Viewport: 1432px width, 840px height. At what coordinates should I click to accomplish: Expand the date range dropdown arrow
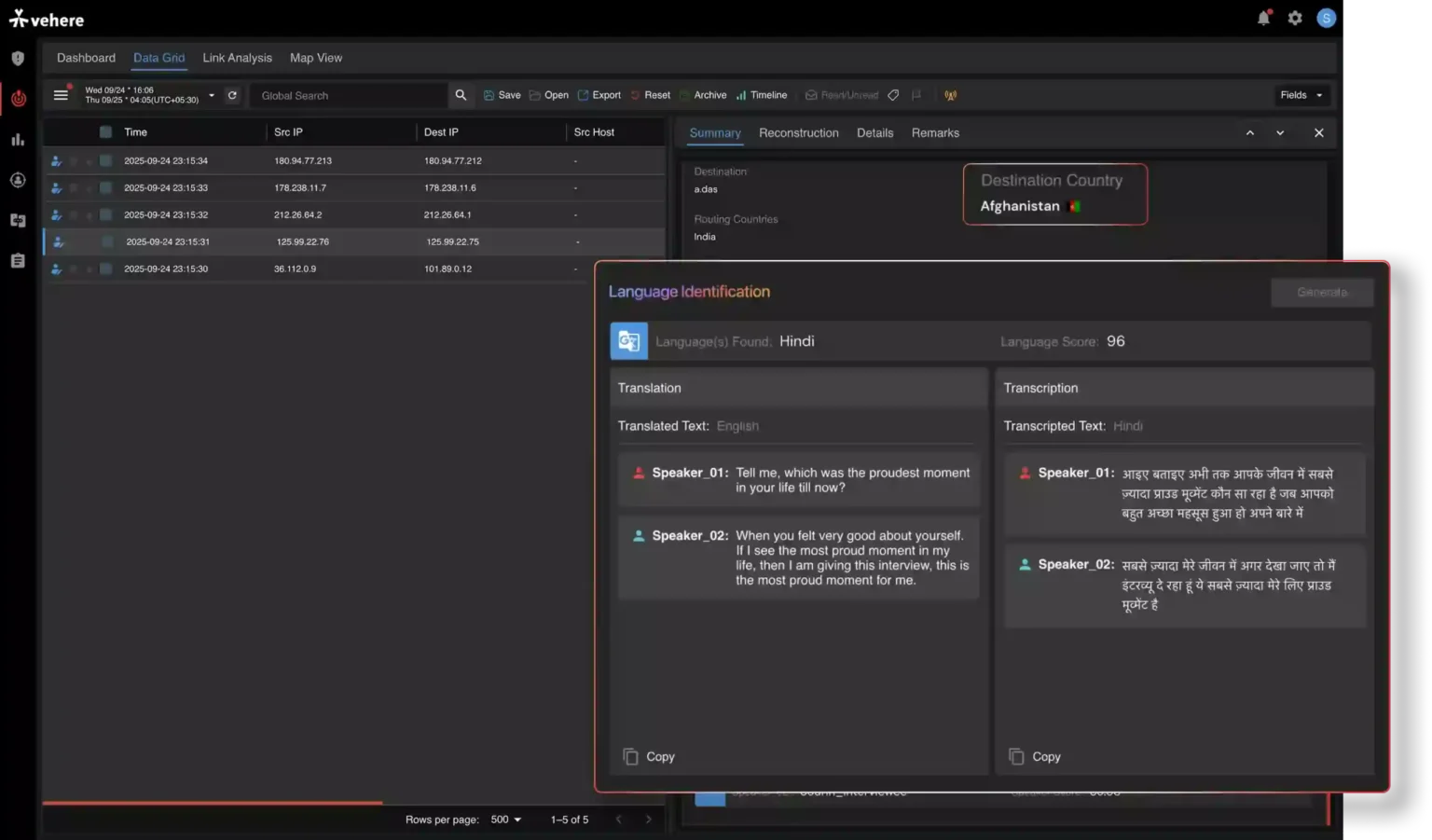pos(212,95)
